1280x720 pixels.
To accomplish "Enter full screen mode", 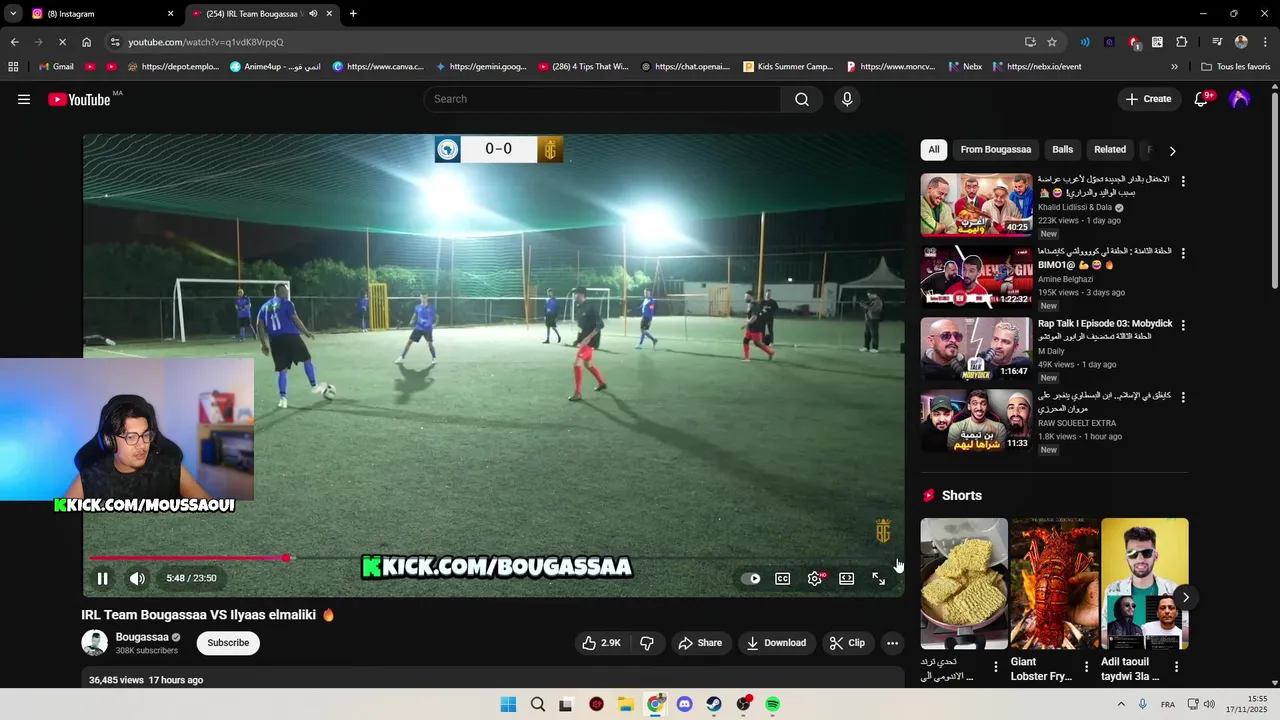I will 878,578.
